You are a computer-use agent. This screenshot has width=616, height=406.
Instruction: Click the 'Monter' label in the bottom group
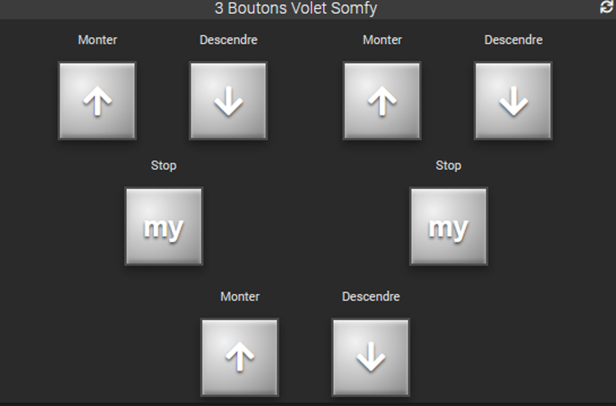[240, 296]
